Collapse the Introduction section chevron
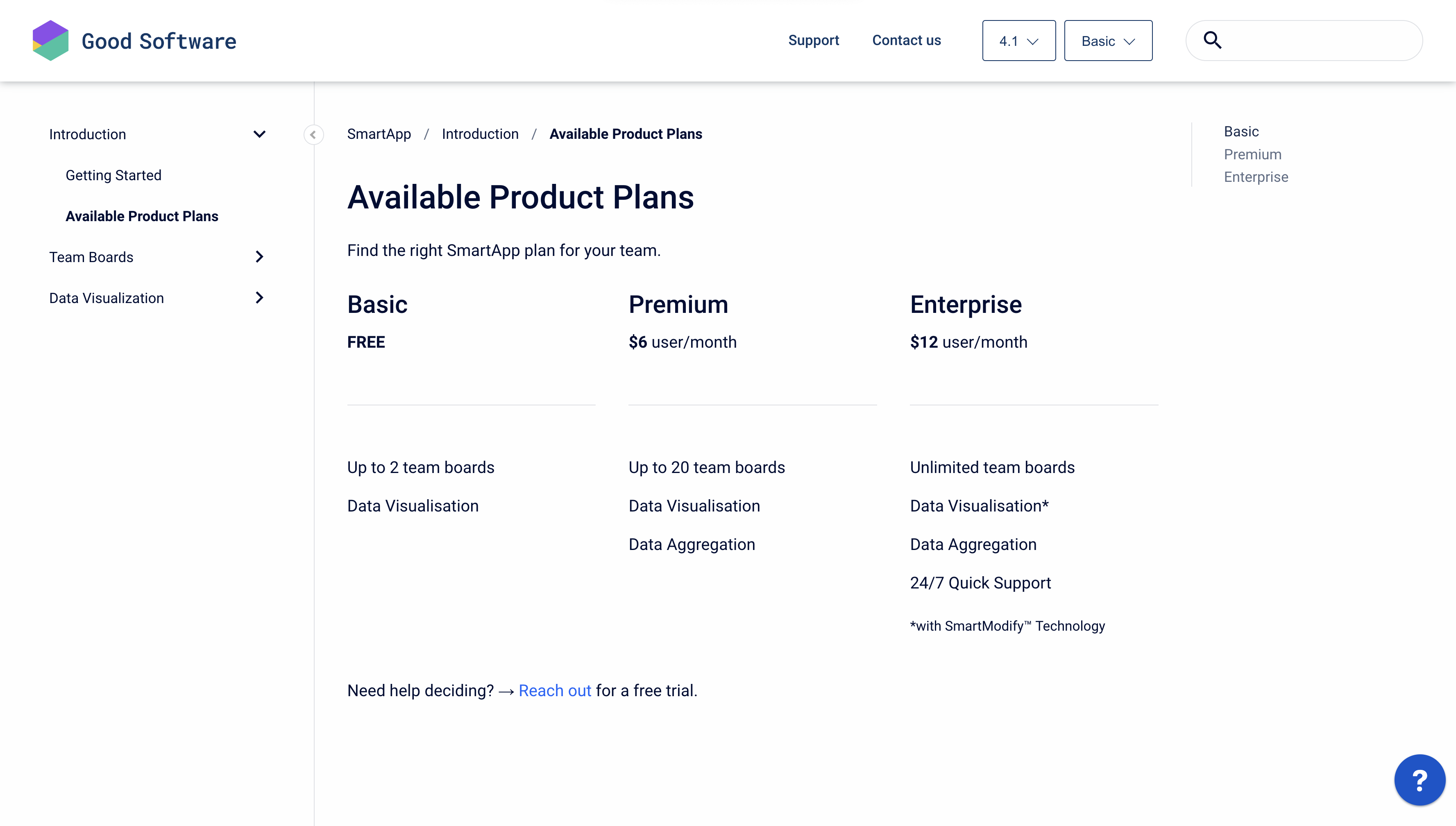This screenshot has width=1456, height=826. tap(259, 134)
